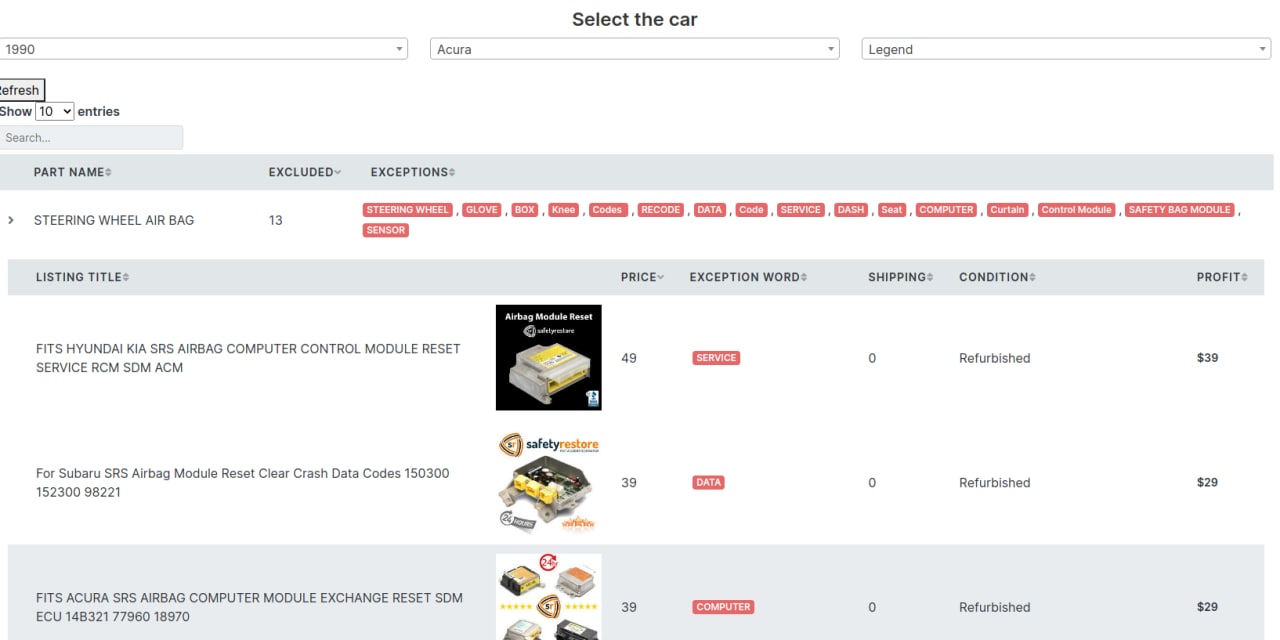The width and height of the screenshot is (1280, 640).
Task: Click the Curtain exception tag
Action: 1007,210
